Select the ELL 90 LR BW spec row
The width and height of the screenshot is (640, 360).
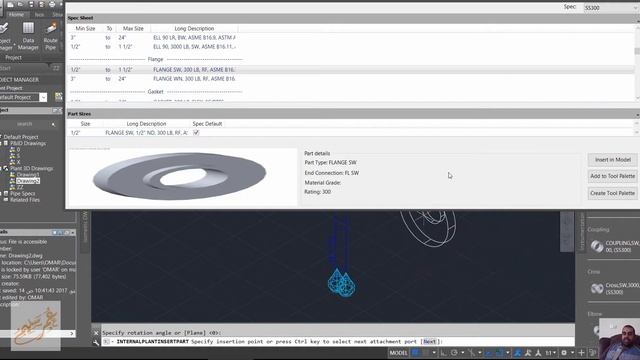tap(351, 38)
